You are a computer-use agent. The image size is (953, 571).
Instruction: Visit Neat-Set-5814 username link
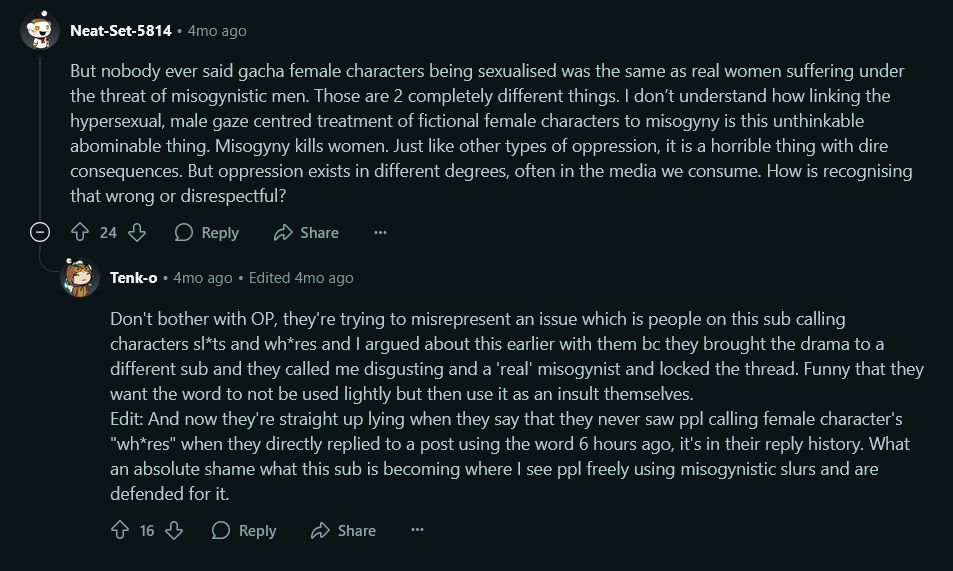(x=121, y=30)
